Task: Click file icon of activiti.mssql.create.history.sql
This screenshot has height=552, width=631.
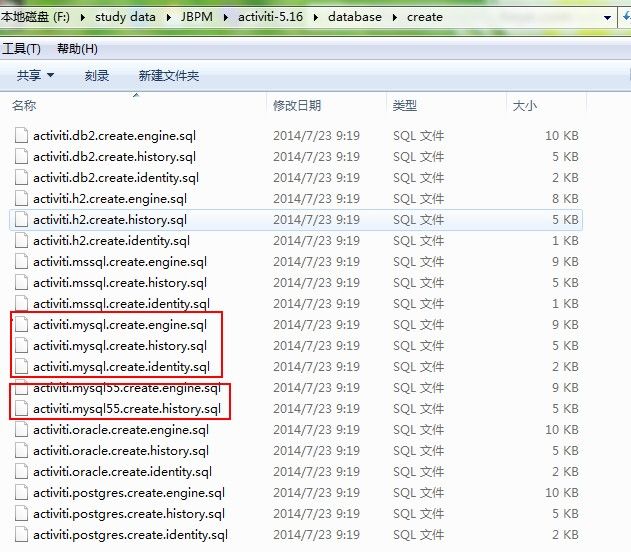Action: coord(21,282)
